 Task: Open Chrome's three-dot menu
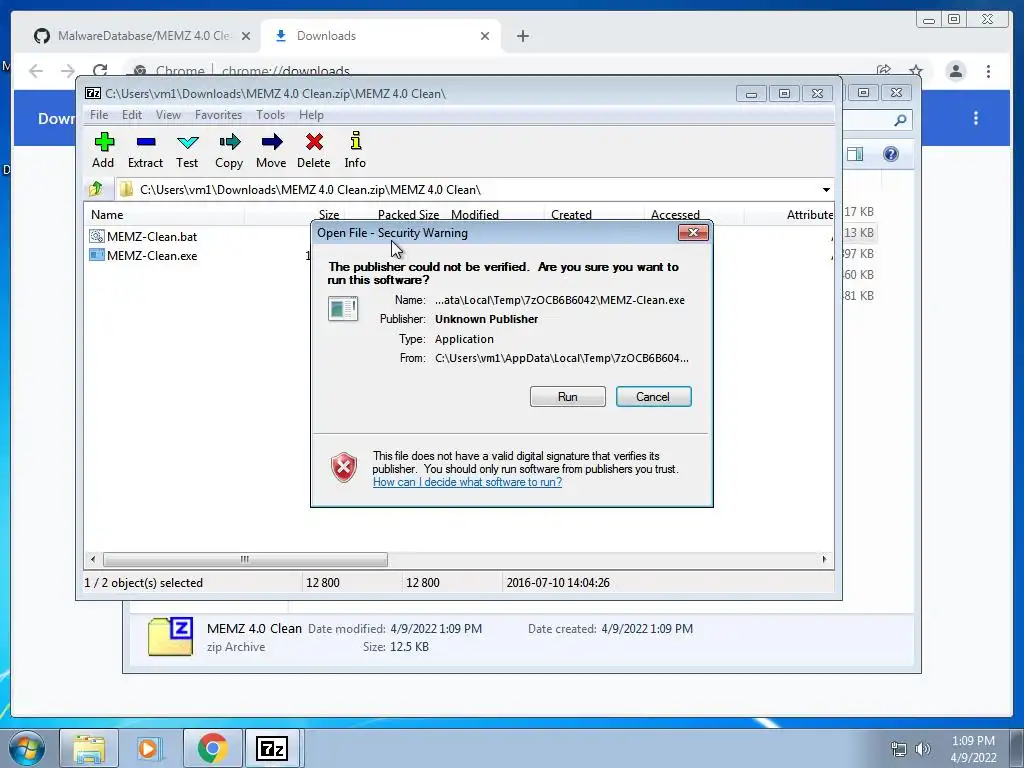[988, 71]
